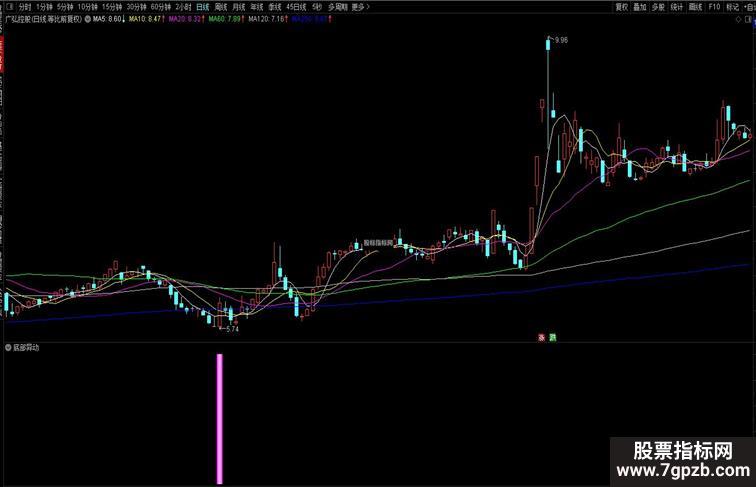Screen dimensions: 756x487
Task: Click the red tab on left sidebar
Action: pos(1,53)
